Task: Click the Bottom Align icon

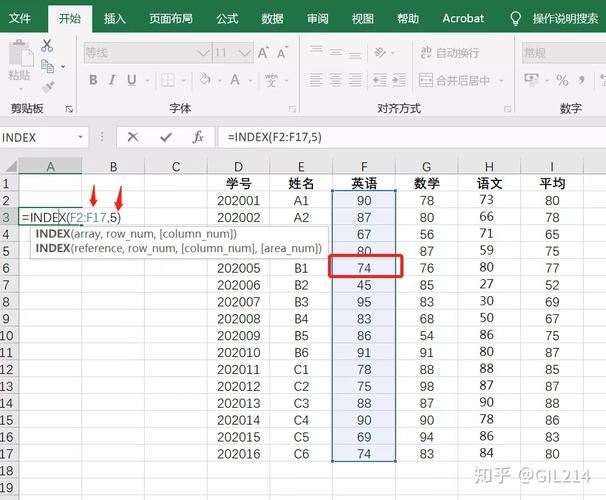Action: point(354,53)
